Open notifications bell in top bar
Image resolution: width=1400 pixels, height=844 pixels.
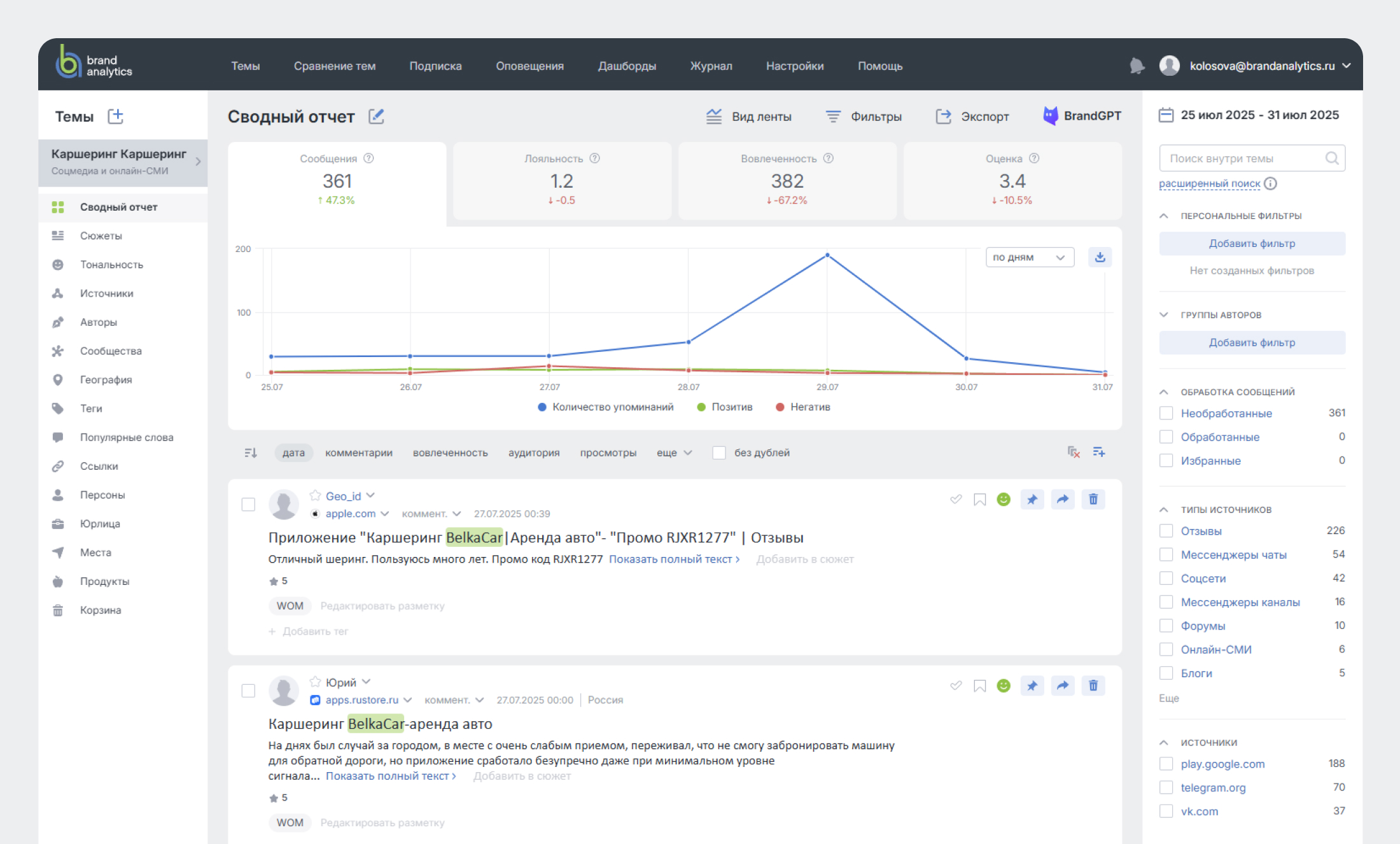coord(1137,66)
